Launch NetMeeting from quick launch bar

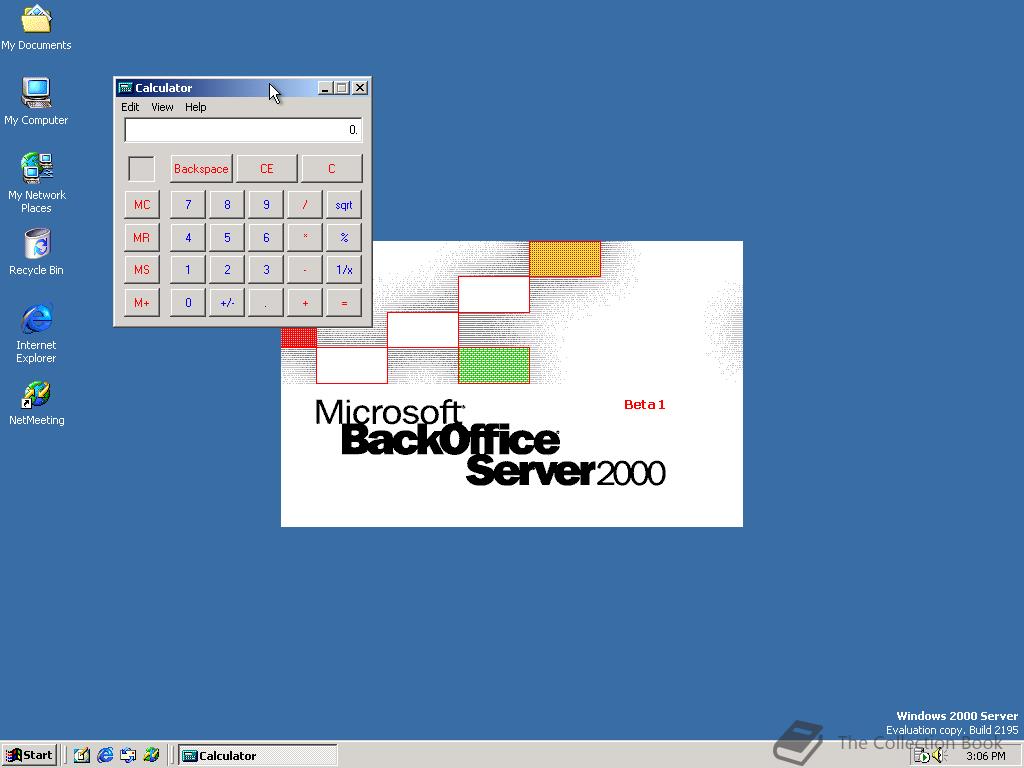pos(152,755)
